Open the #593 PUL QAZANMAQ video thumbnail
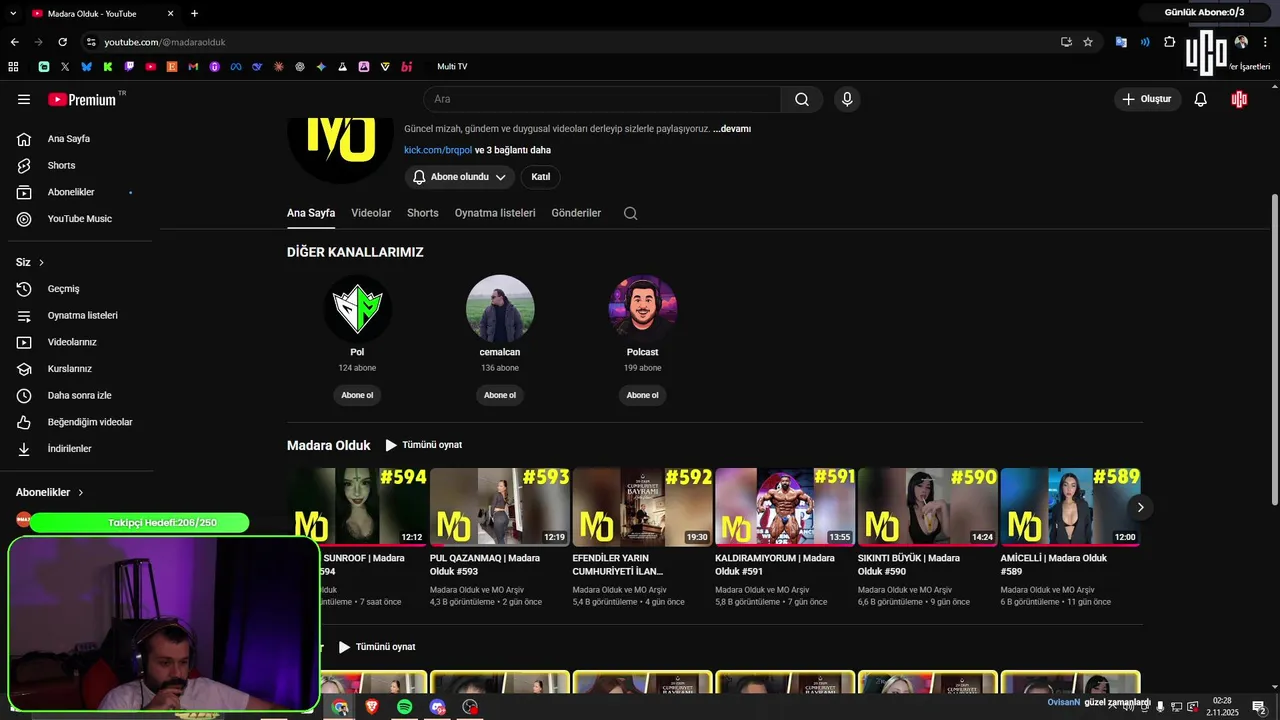Image resolution: width=1280 pixels, height=720 pixels. click(x=500, y=507)
